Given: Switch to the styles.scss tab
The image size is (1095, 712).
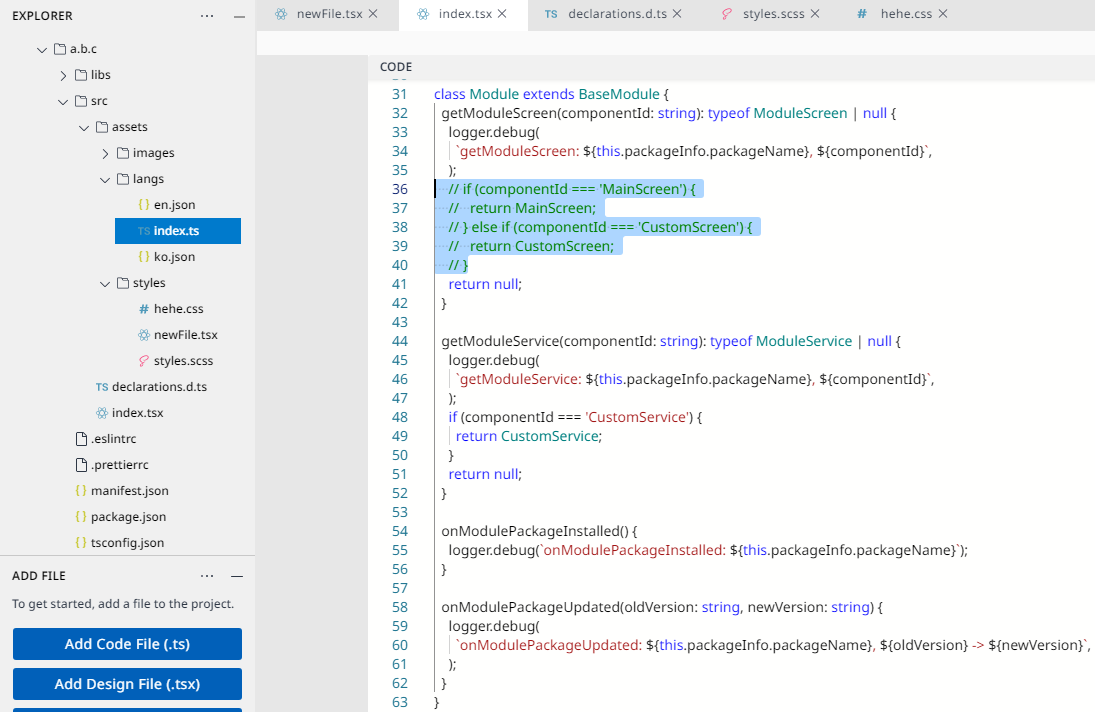Looking at the screenshot, I should [x=772, y=14].
